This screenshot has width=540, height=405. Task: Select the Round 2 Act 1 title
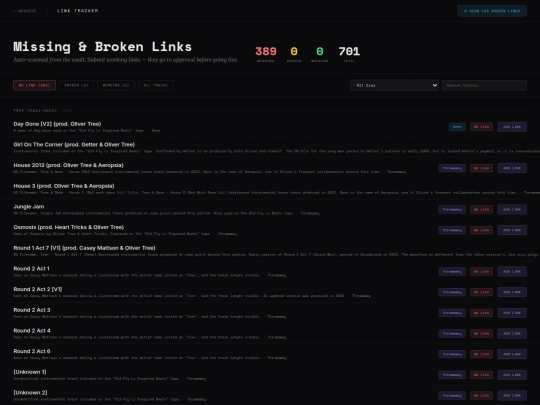[x=31, y=269]
